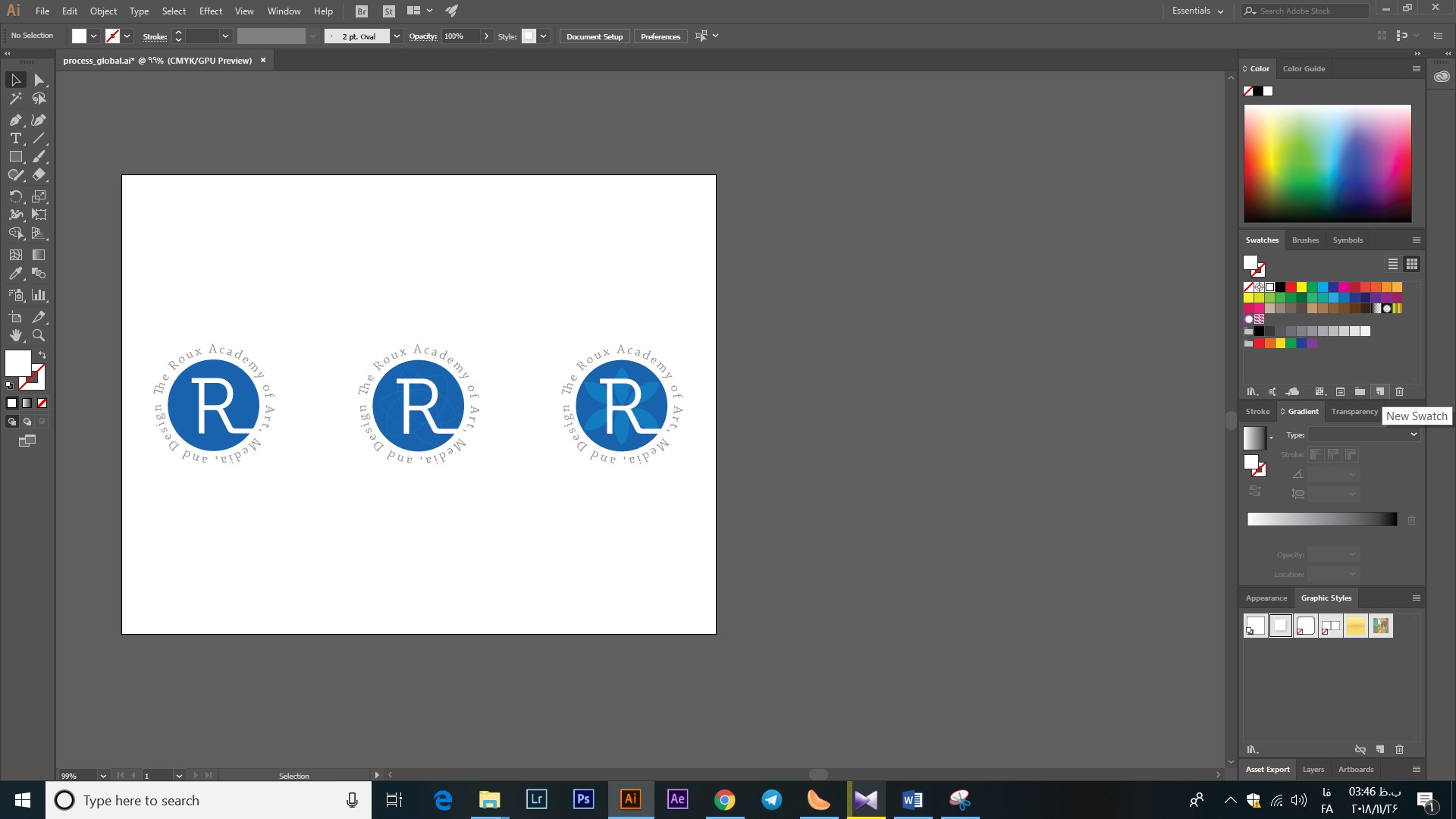Open the File menu
Screen dimensions: 1456x819
(x=42, y=11)
